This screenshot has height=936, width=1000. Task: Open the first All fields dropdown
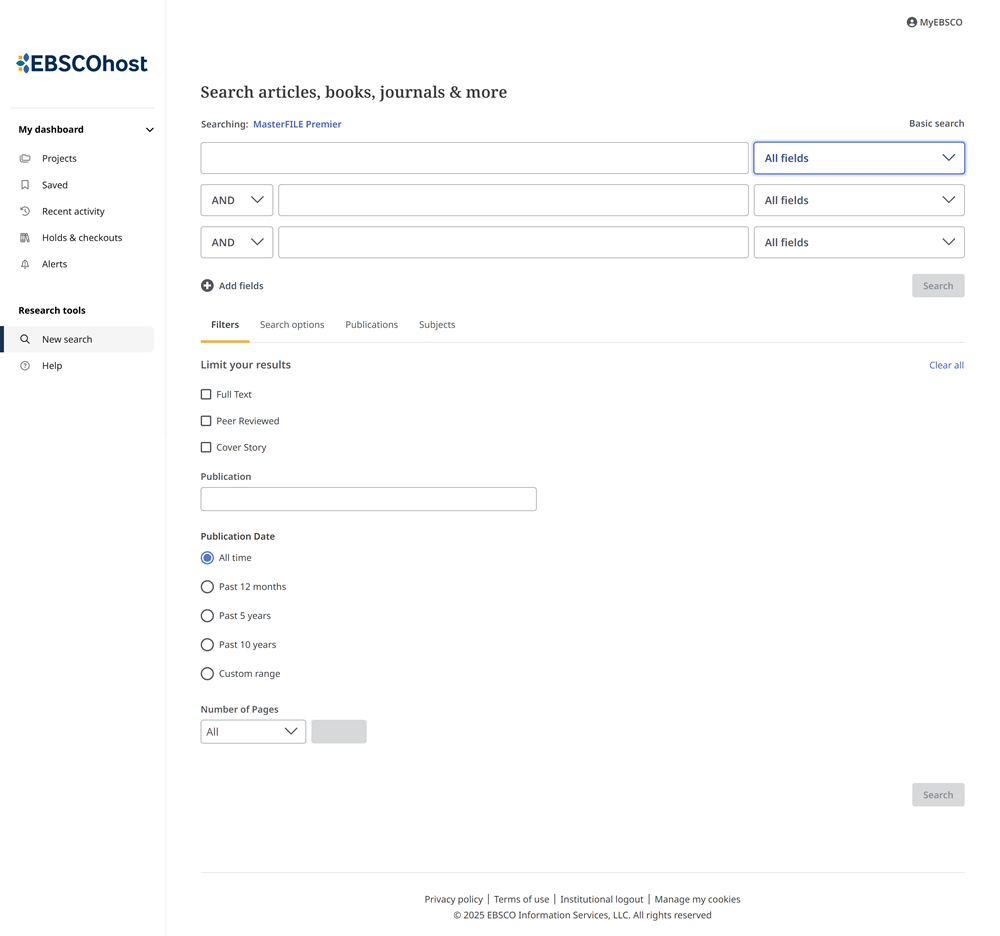click(858, 158)
